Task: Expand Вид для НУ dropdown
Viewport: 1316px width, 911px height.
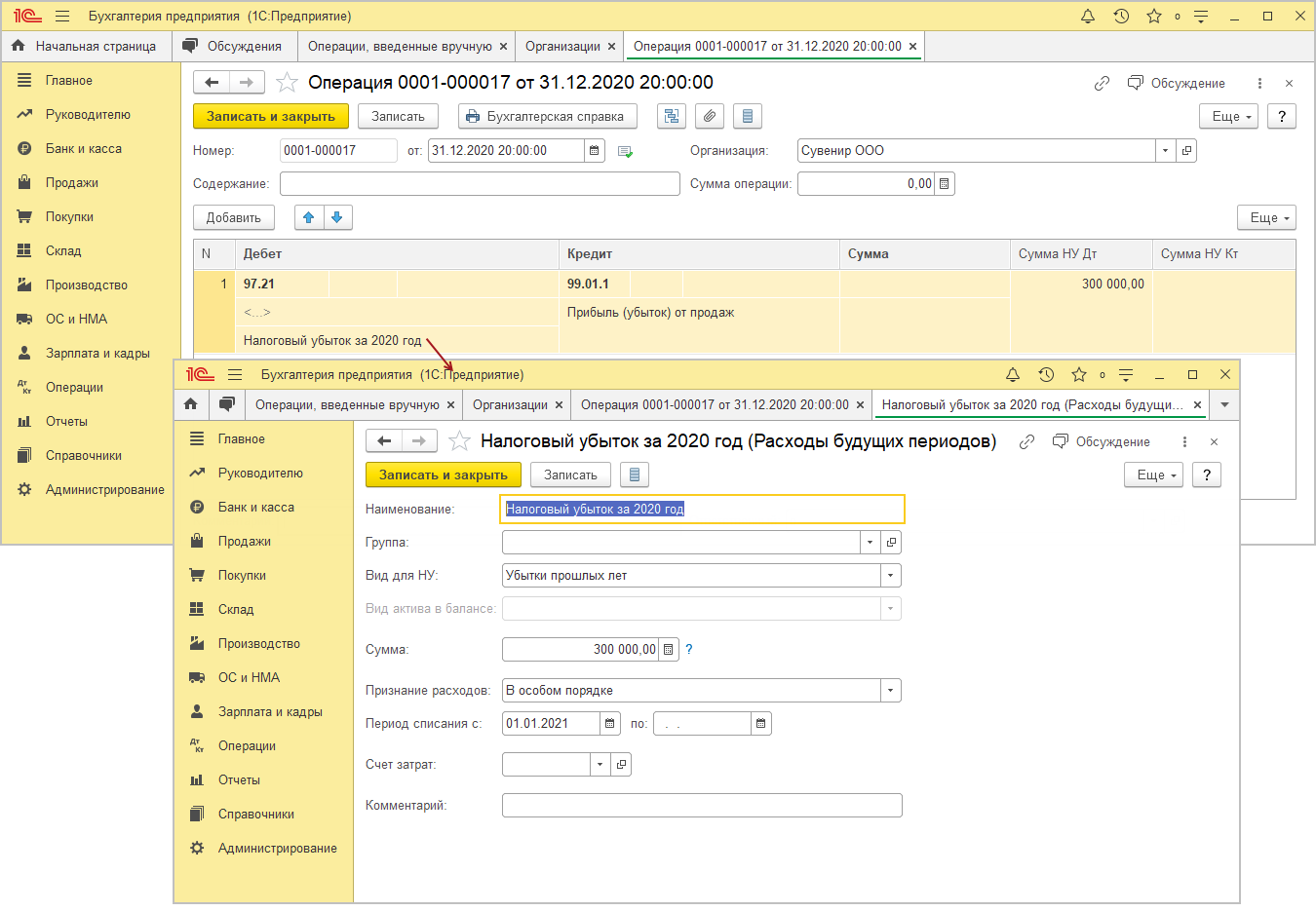Action: point(890,576)
